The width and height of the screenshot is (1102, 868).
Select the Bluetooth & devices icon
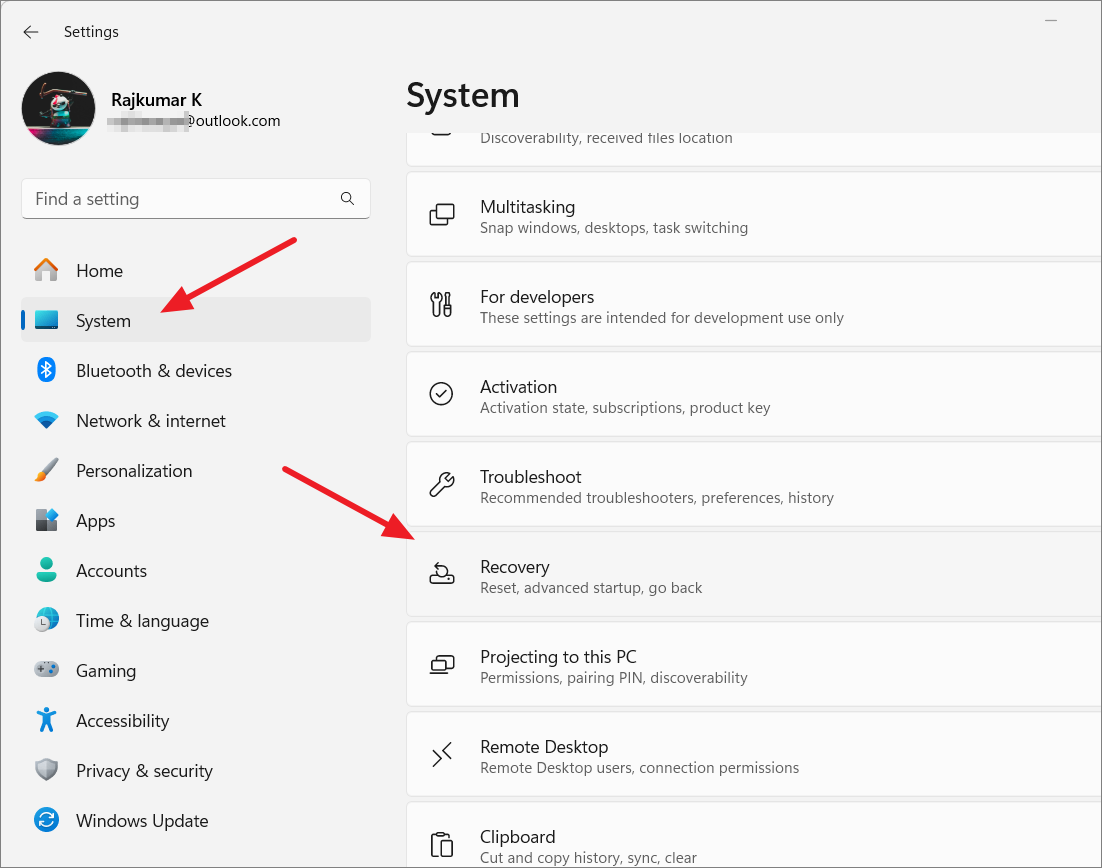click(x=47, y=370)
